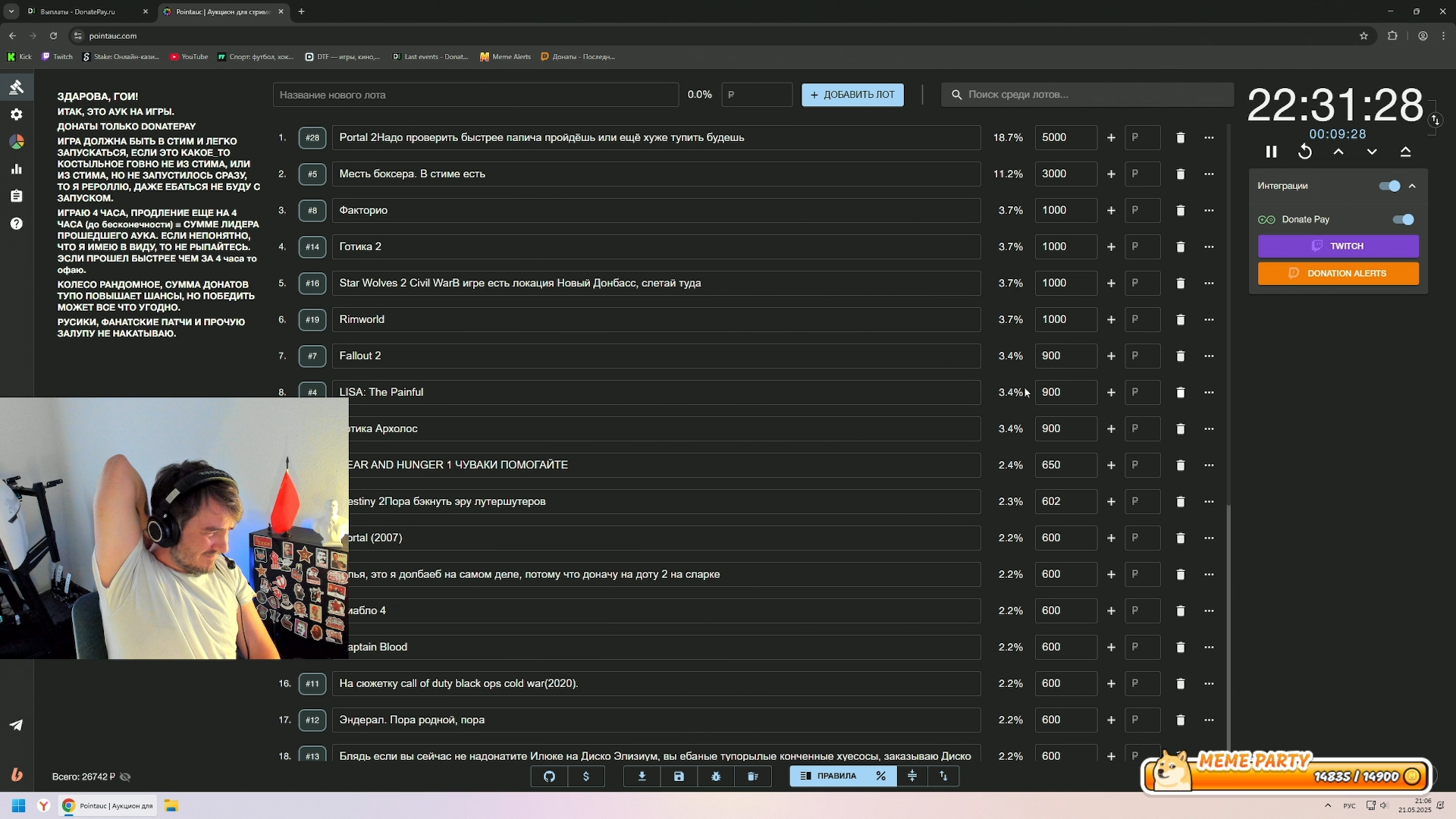Open the Windows Start menu
1456x819 pixels.
pos(18,805)
